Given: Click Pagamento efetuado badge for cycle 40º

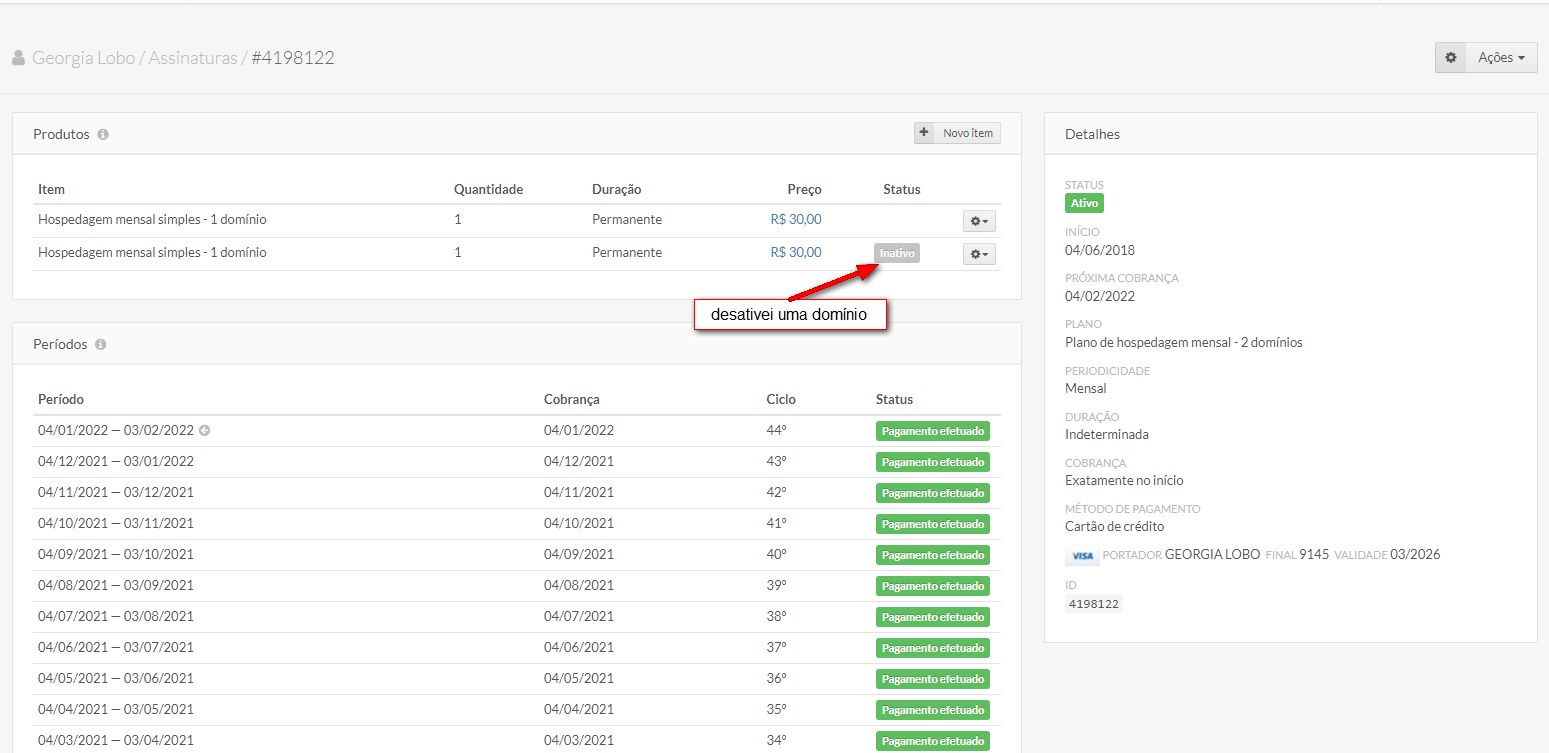Looking at the screenshot, I should pos(932,555).
